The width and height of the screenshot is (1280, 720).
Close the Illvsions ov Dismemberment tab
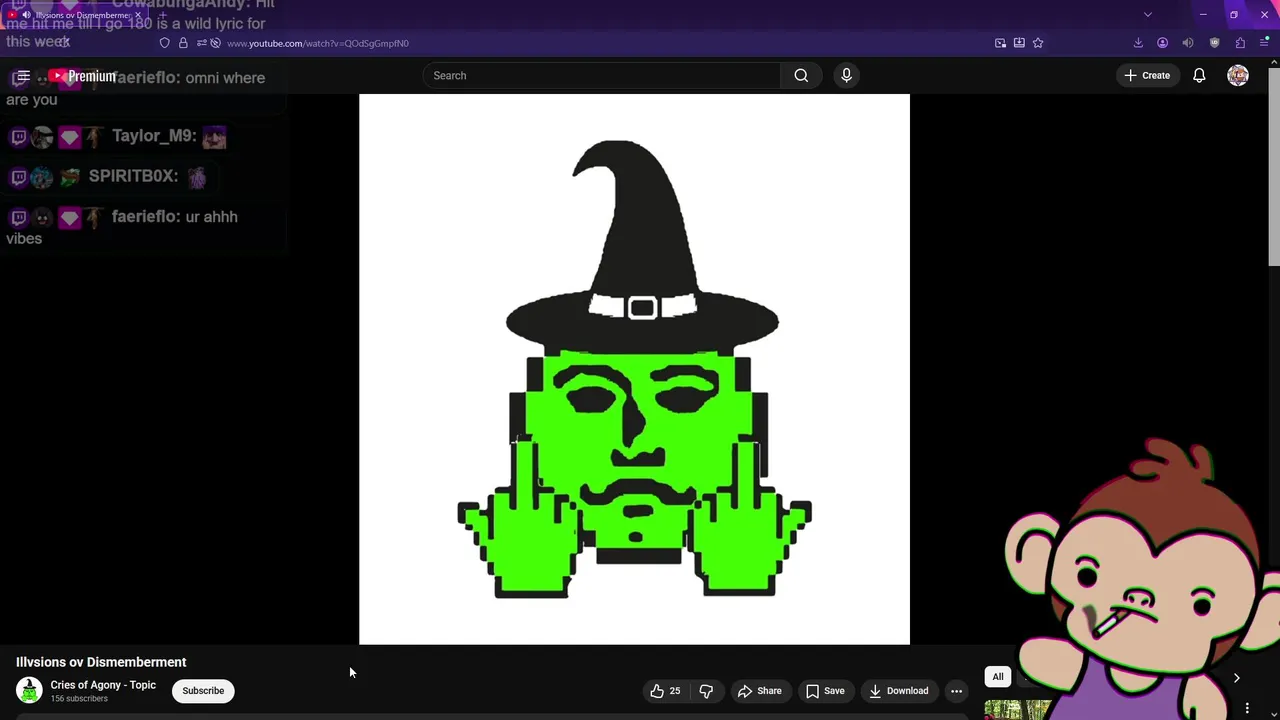(x=138, y=15)
